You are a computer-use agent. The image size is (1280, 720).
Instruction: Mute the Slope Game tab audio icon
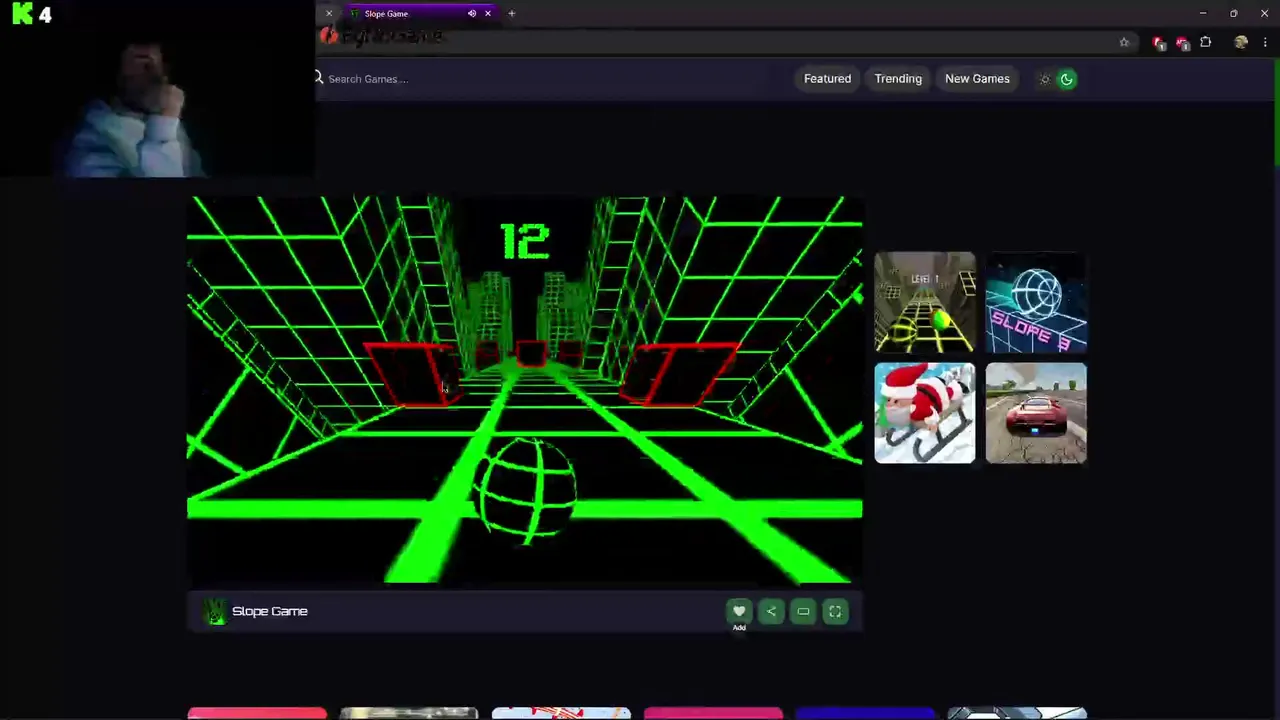pos(472,13)
